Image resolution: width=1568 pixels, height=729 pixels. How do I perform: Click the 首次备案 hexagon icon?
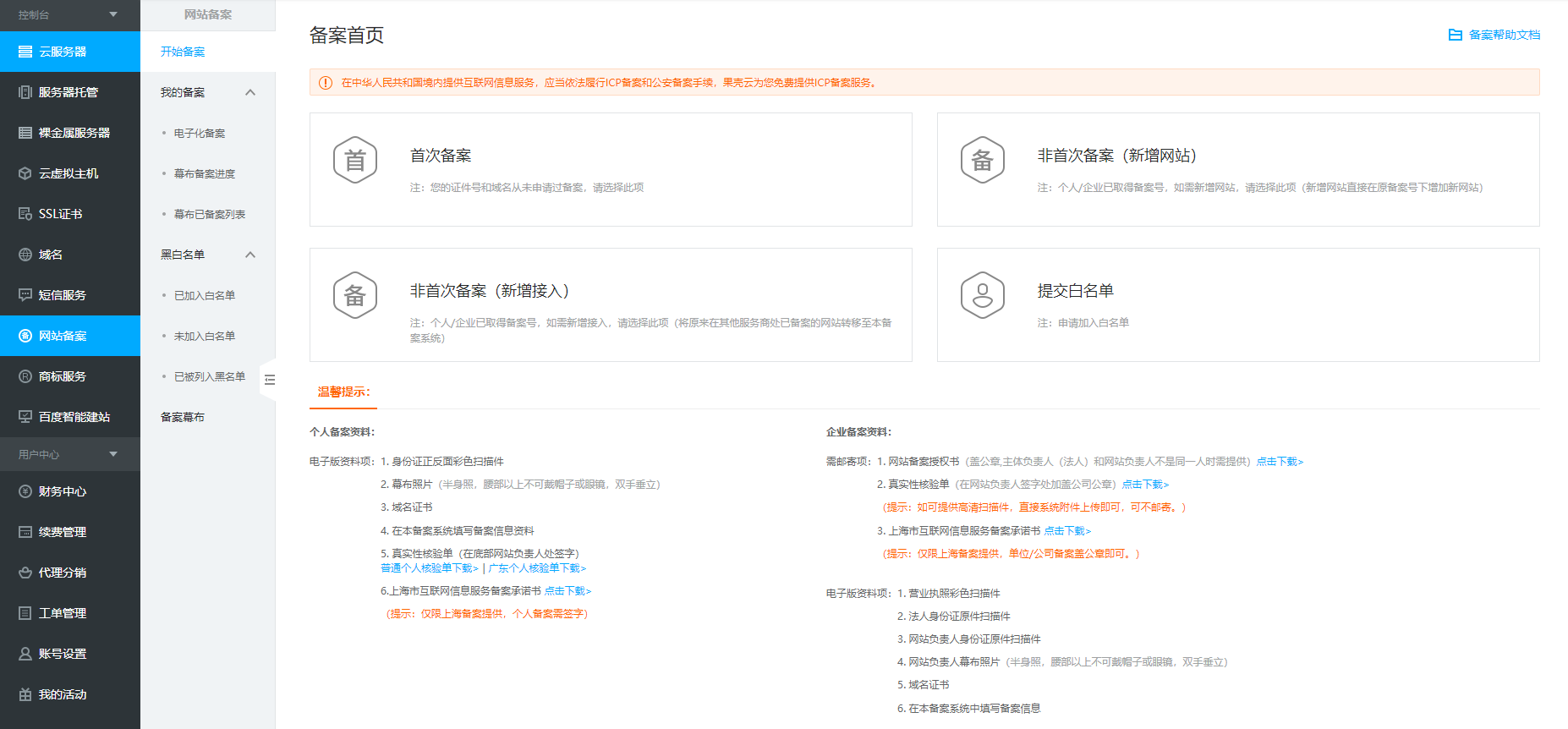pos(355,160)
